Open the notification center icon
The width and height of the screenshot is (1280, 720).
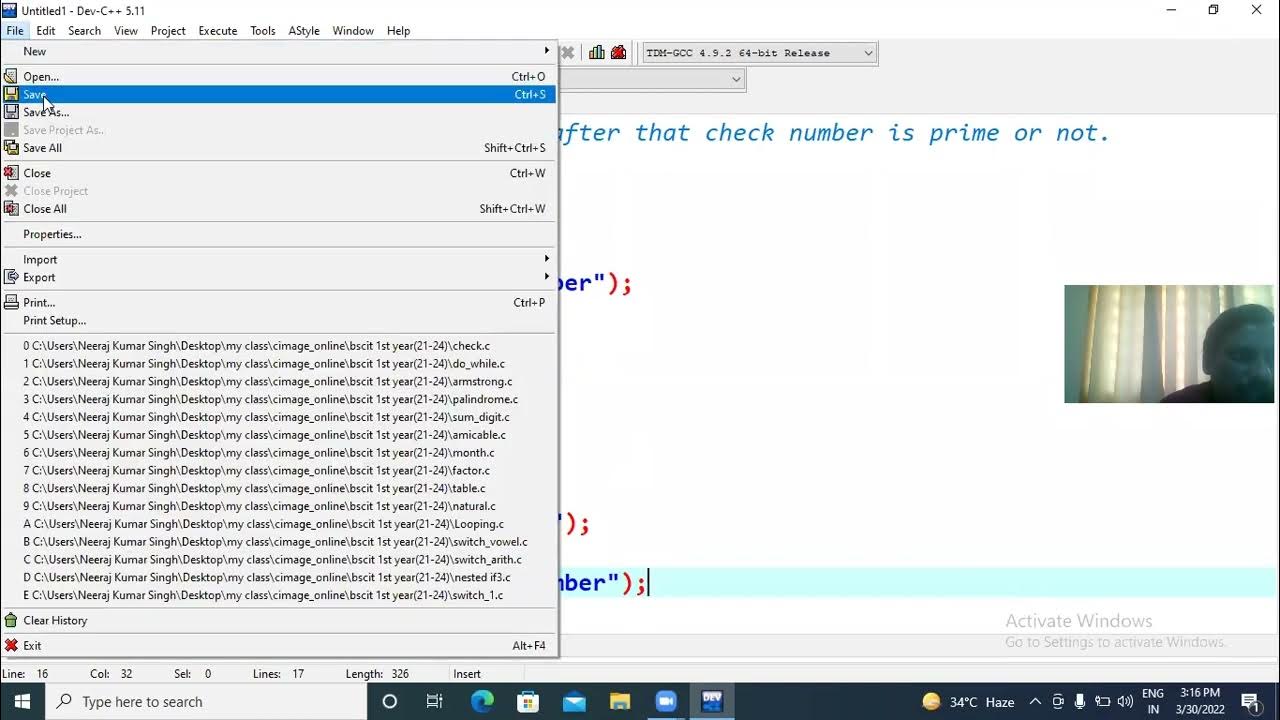click(1250, 702)
